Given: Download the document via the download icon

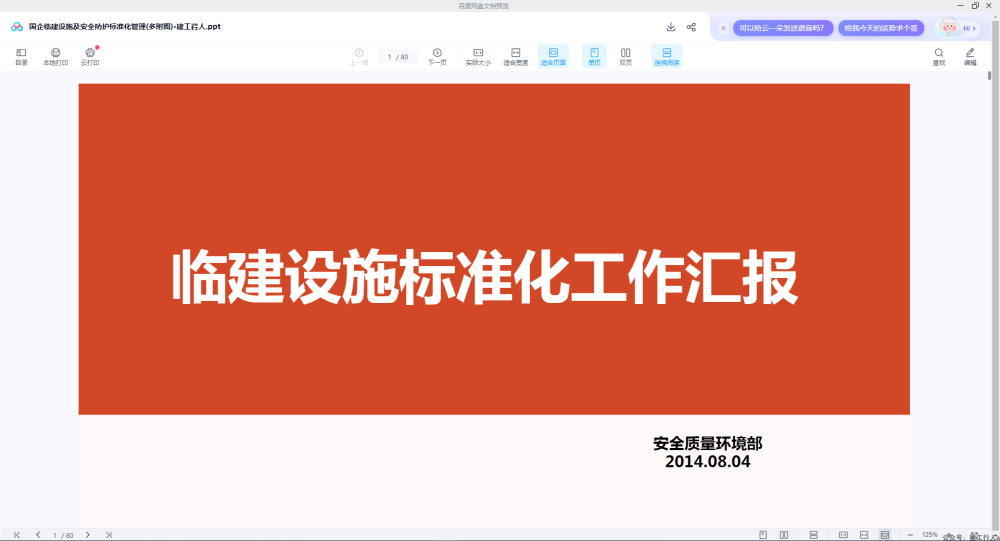Looking at the screenshot, I should coord(671,27).
